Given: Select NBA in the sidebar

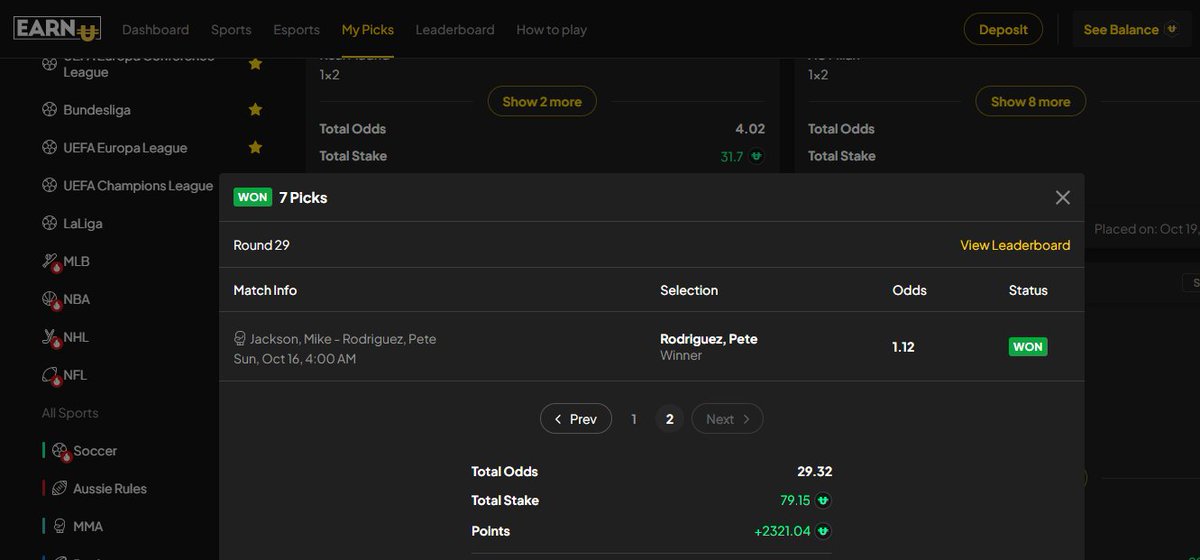Looking at the screenshot, I should click(x=76, y=300).
